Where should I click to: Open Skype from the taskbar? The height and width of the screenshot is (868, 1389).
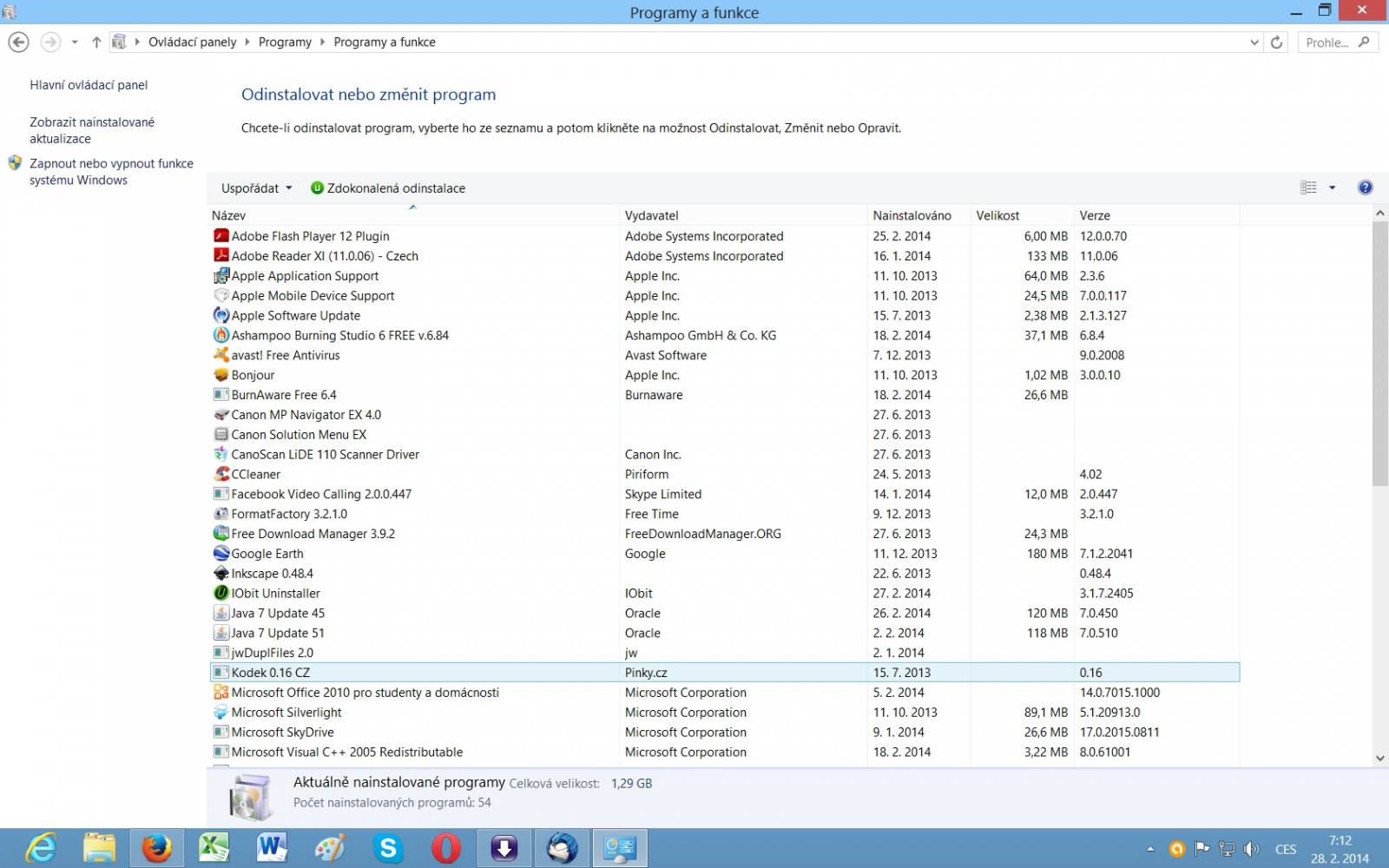pyautogui.click(x=388, y=848)
